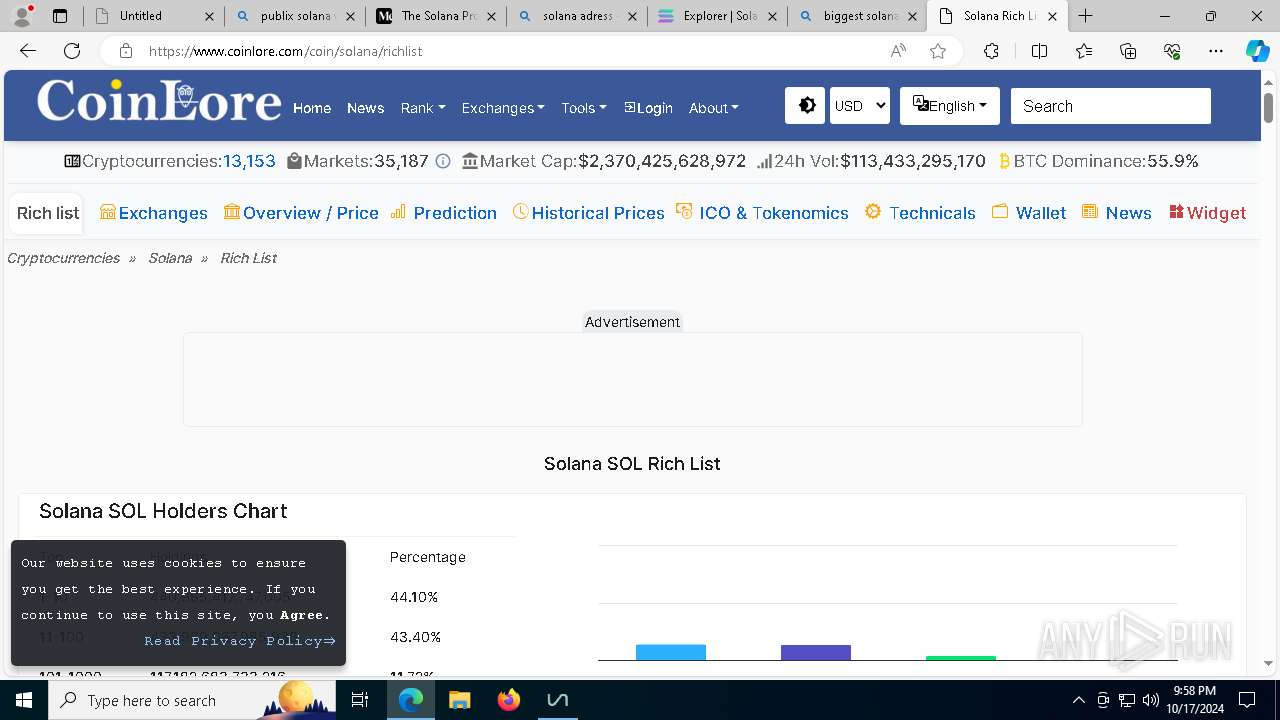Image resolution: width=1280 pixels, height=720 pixels.
Task: Open Firefox from the taskbar
Action: [509, 700]
